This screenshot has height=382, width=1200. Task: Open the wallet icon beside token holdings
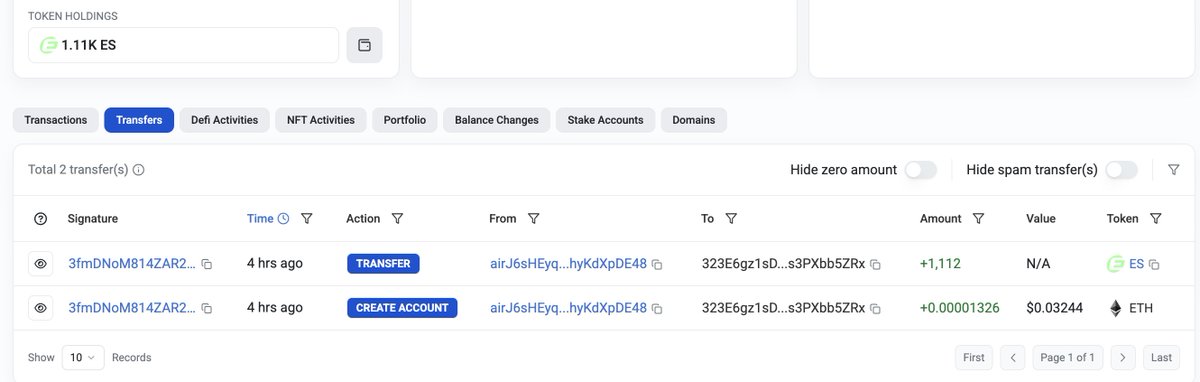[364, 45]
